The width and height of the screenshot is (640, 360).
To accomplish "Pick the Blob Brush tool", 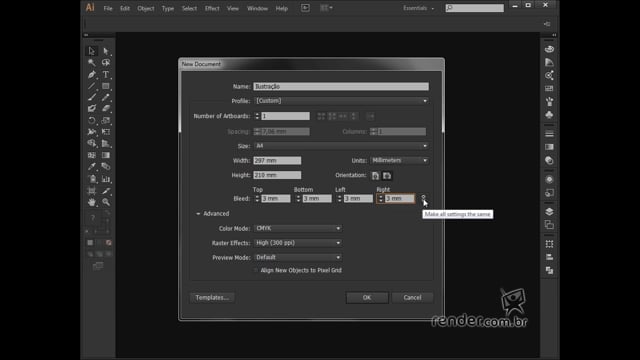I will [91, 109].
